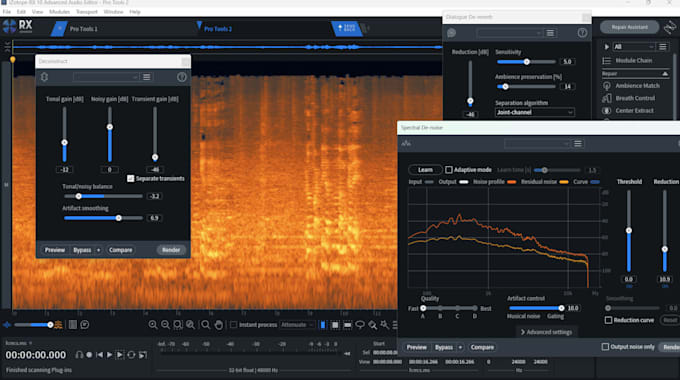The height and width of the screenshot is (380, 680).
Task: Open the All module filter dropdown
Action: (x=634, y=46)
